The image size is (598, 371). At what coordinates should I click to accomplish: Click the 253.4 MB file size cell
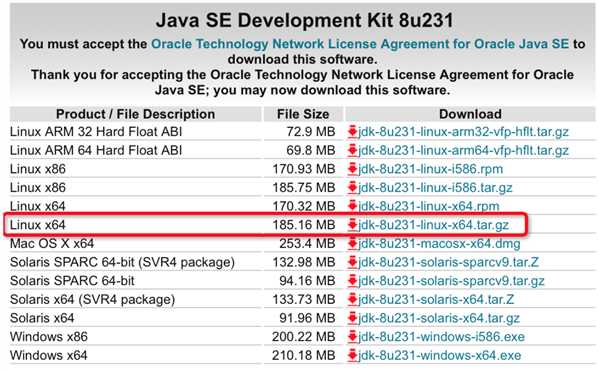point(307,244)
